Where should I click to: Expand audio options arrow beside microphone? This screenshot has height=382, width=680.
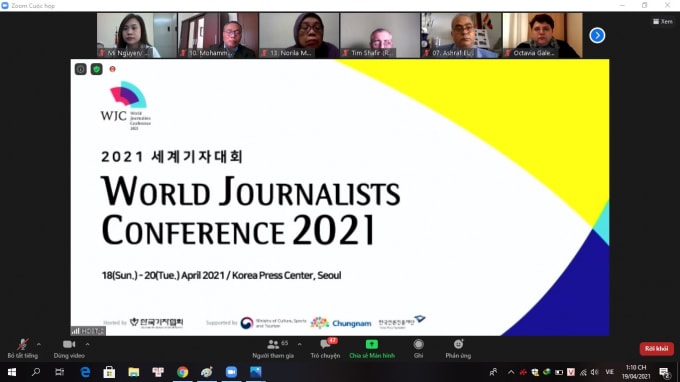point(39,344)
